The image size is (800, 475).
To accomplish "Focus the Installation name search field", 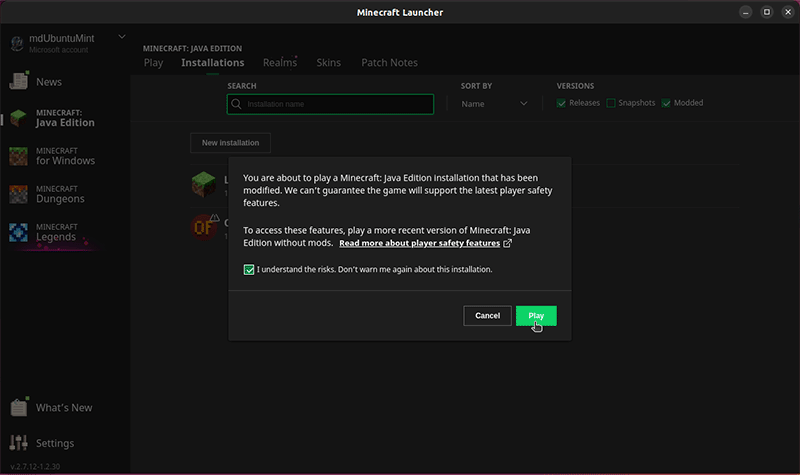I will 330,104.
